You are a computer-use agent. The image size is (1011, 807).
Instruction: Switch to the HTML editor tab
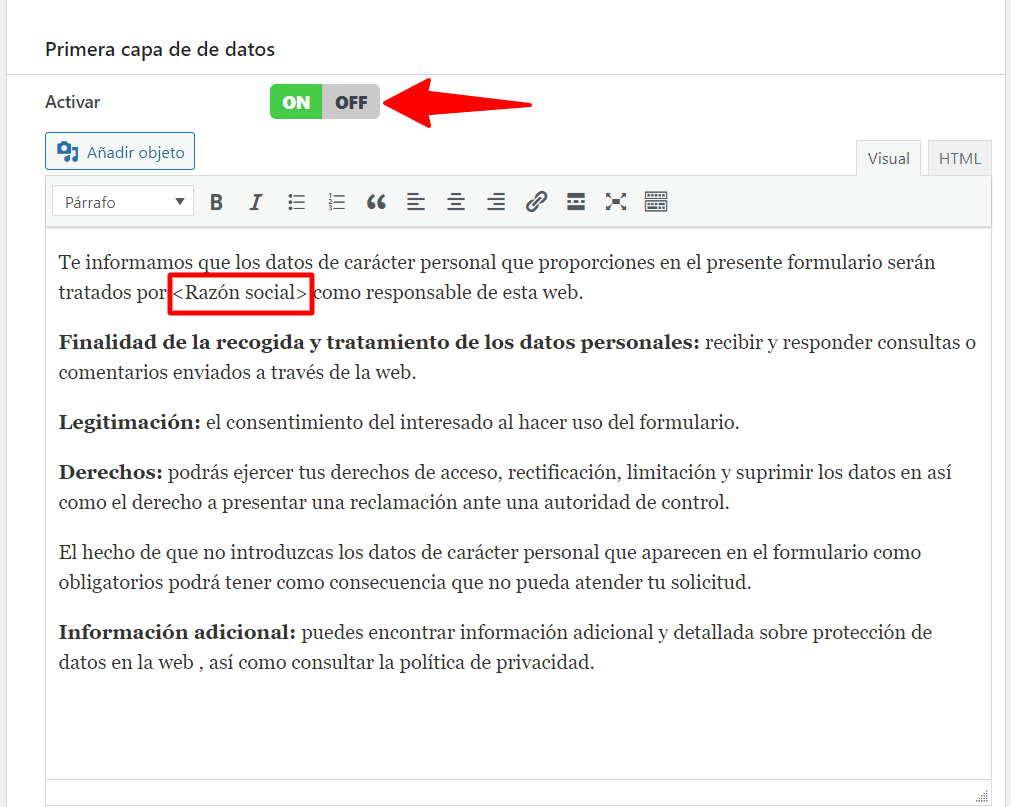pos(959,159)
